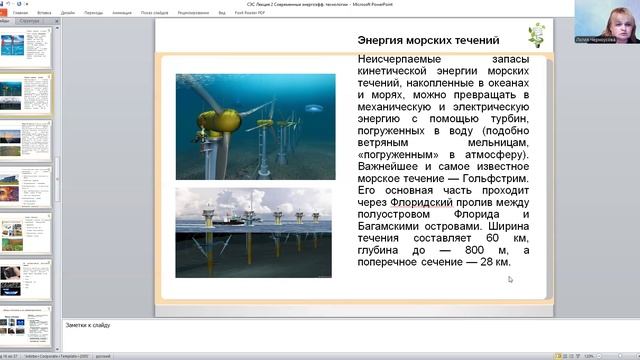Click the green plant logo on slide

pyautogui.click(x=537, y=35)
